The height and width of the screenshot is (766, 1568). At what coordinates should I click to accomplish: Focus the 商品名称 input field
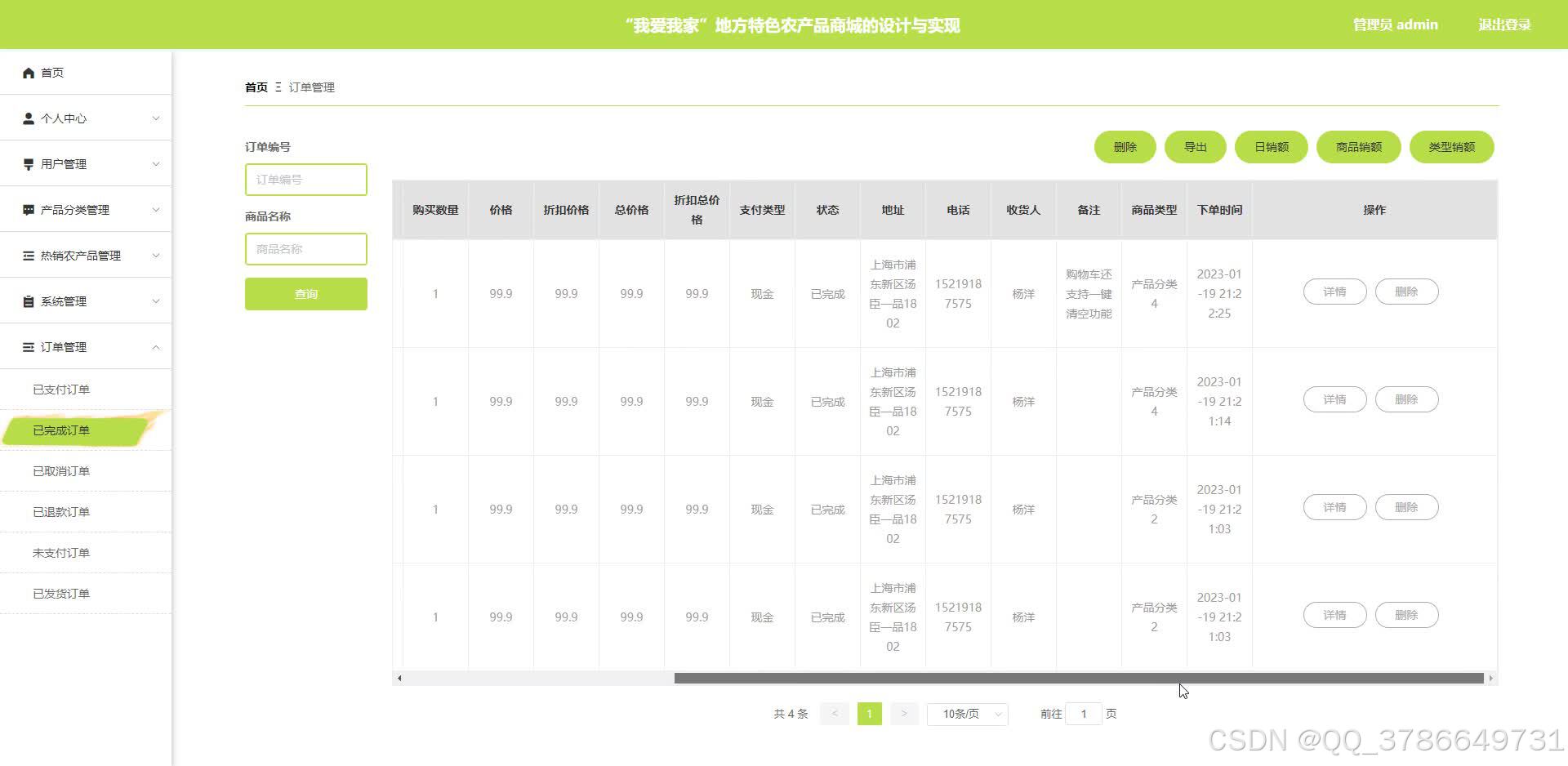coord(306,249)
